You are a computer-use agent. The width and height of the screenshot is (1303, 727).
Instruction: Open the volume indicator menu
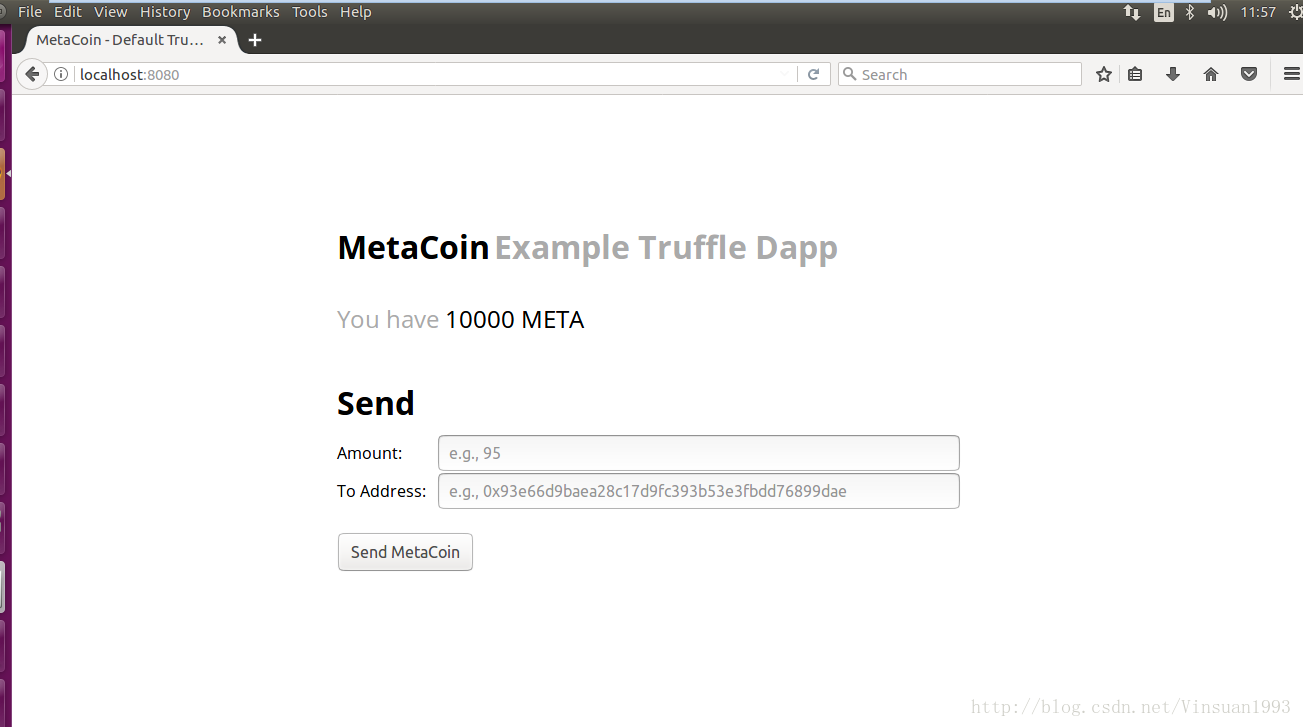click(1217, 12)
